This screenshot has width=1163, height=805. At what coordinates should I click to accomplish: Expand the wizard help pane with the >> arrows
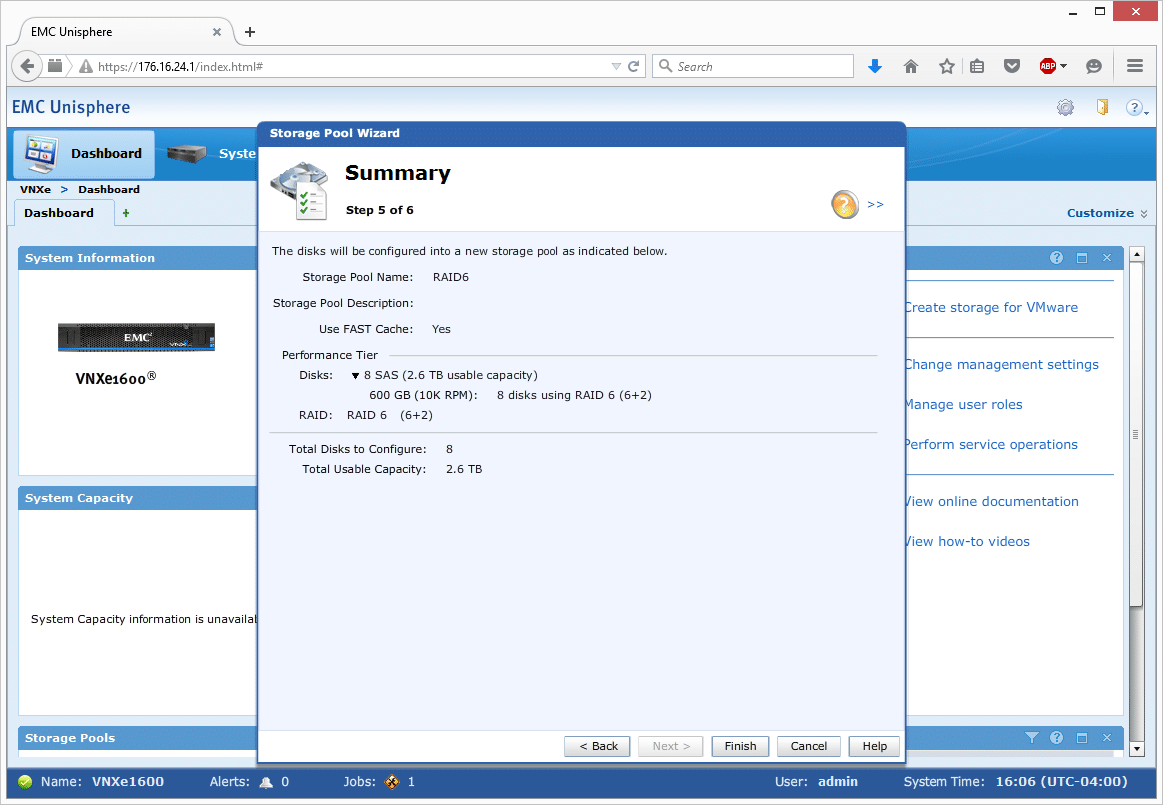875,205
